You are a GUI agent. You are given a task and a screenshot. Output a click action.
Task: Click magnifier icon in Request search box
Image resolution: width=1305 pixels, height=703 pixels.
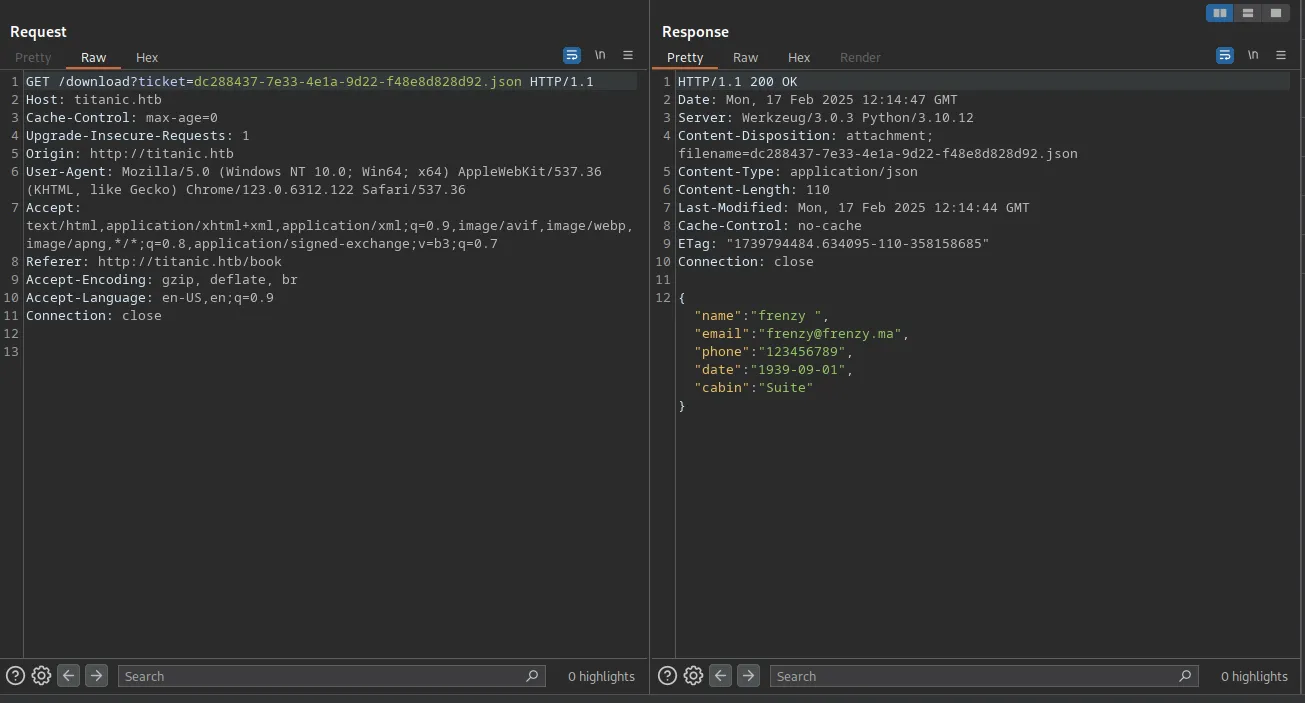tap(532, 676)
